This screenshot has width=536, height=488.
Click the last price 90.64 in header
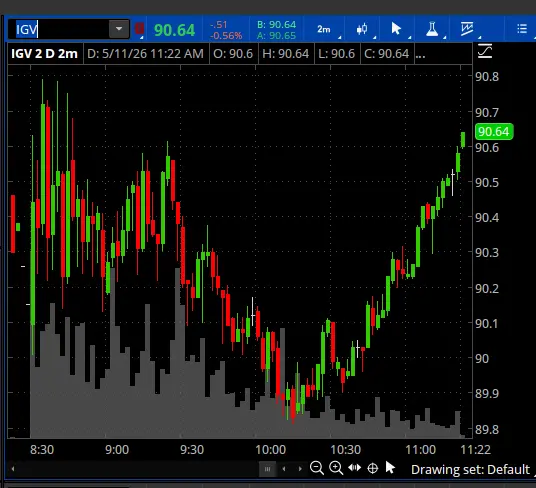pyautogui.click(x=174, y=30)
